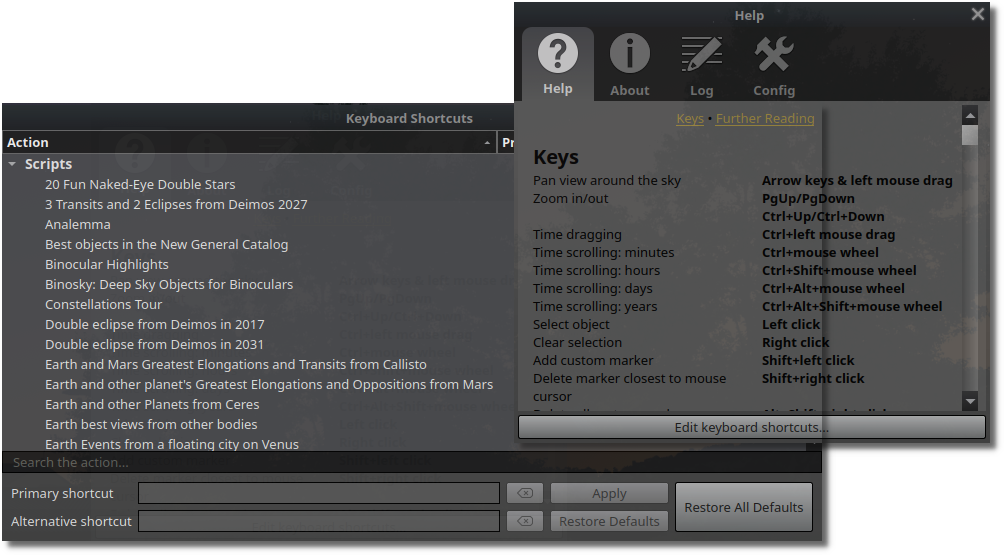Click 'PgUp/PgDown' shortcut text
This screenshot has width=1004, height=555.
(x=808, y=198)
